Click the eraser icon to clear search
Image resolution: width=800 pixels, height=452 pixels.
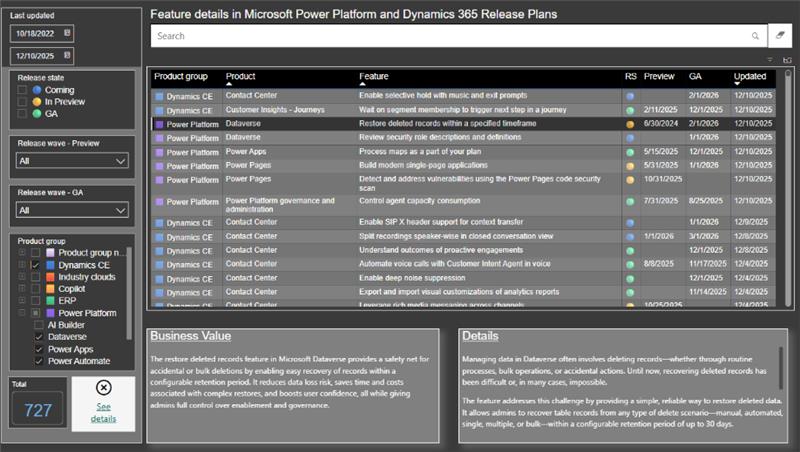click(780, 36)
